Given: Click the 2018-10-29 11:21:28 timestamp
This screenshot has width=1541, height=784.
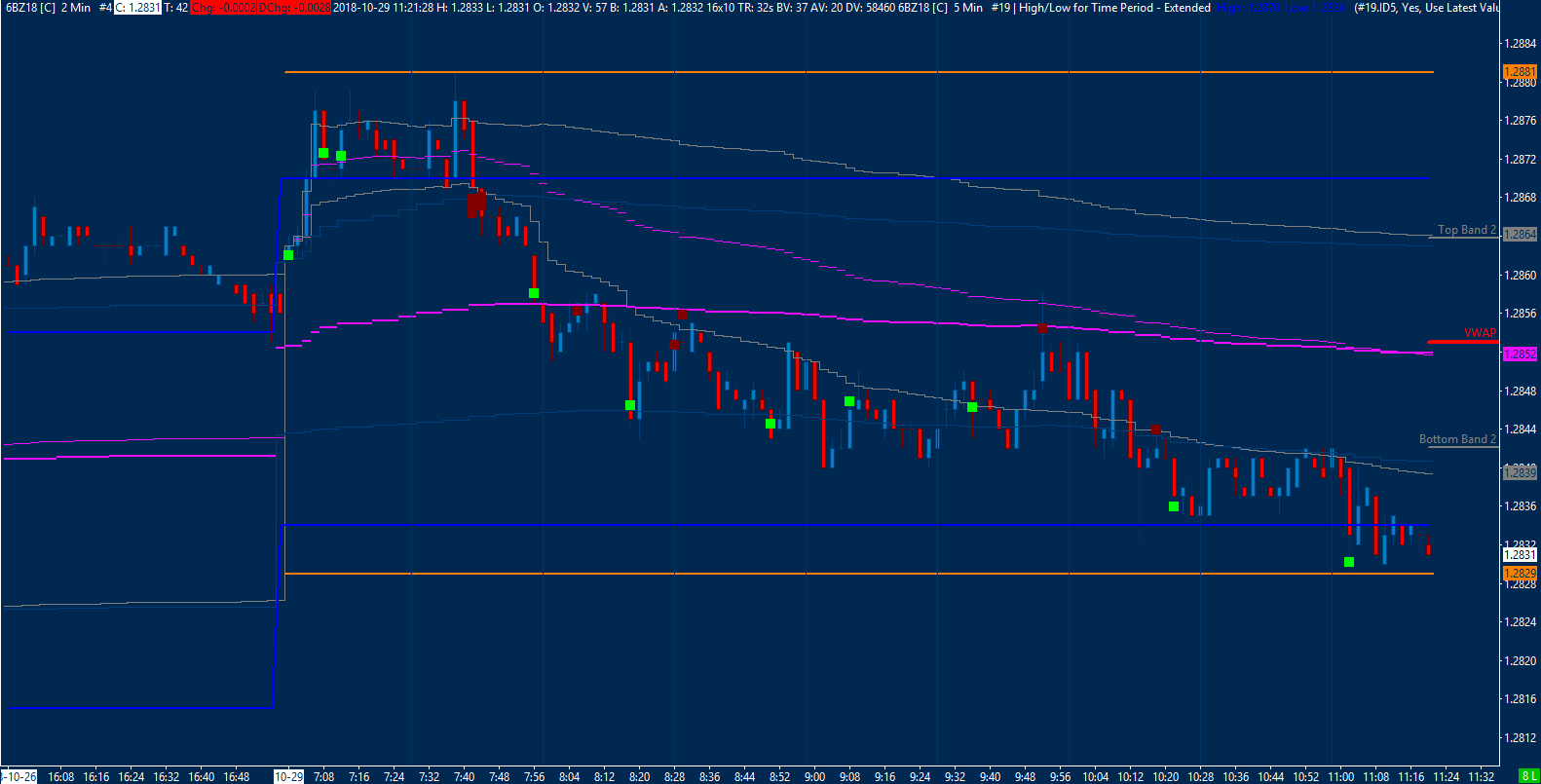Looking at the screenshot, I should click(382, 7).
